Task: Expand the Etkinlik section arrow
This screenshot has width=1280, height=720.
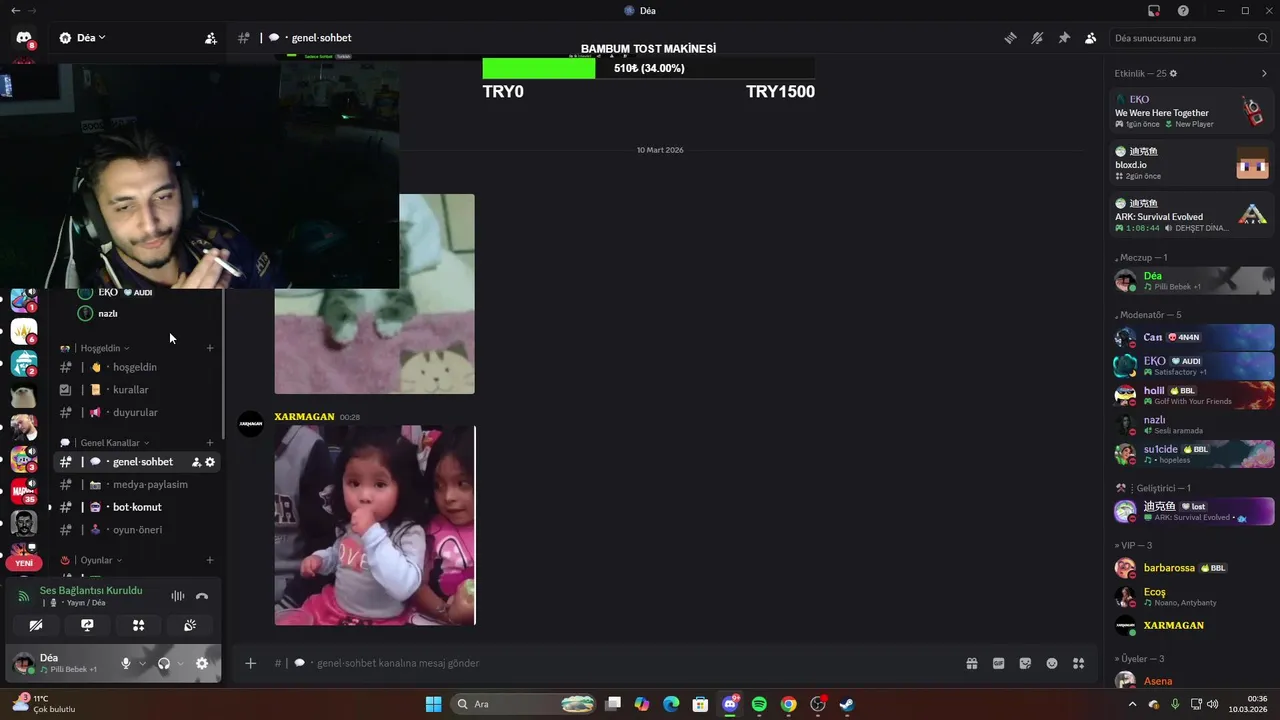Action: pos(1264,74)
